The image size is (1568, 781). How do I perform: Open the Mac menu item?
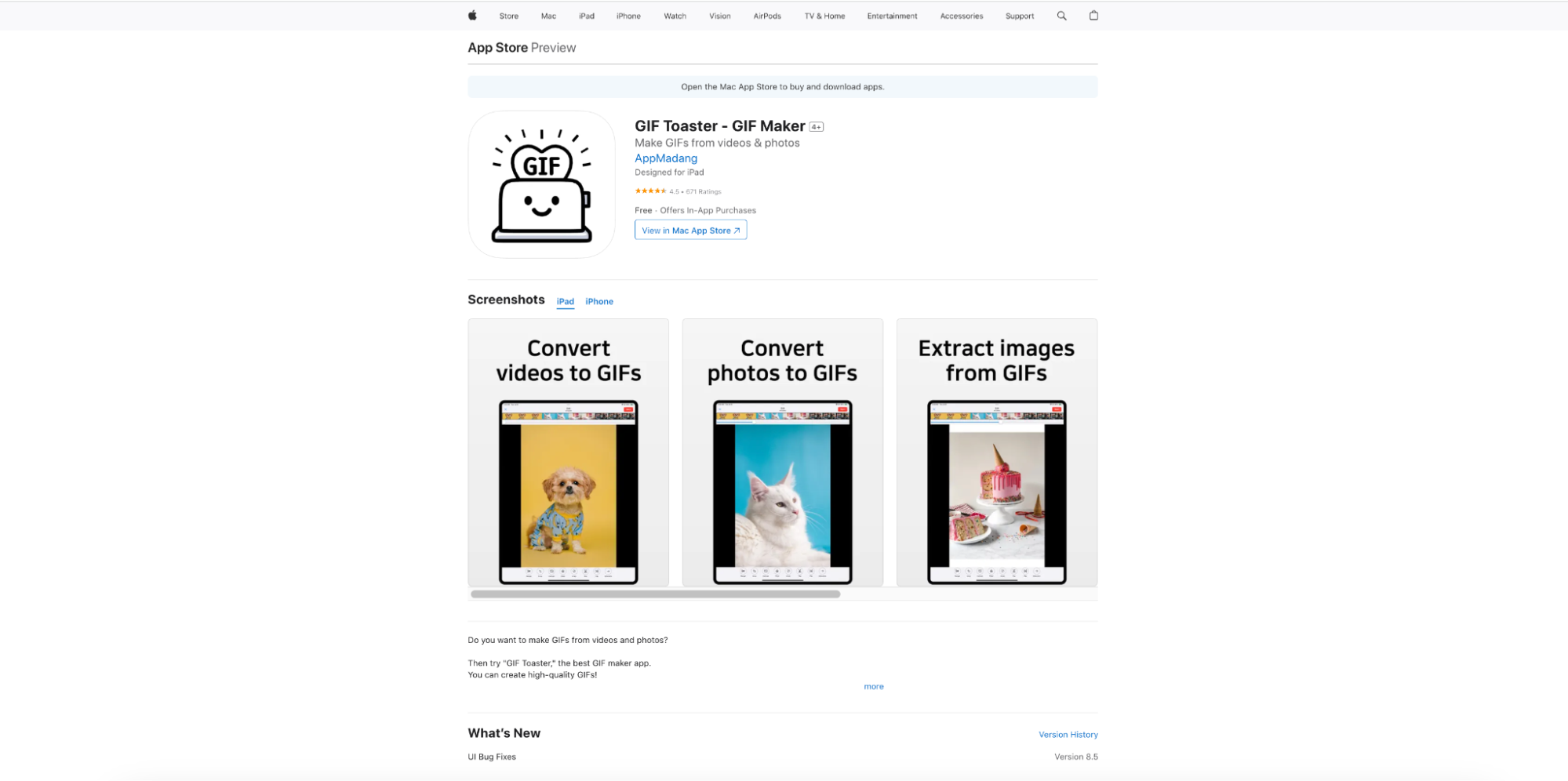point(548,16)
